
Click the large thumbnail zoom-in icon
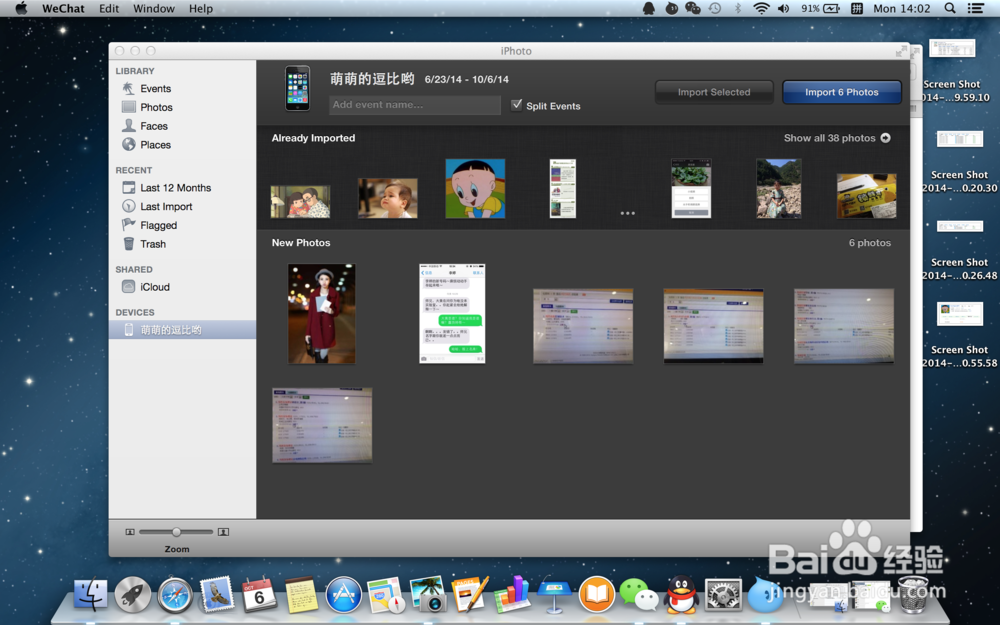pyautogui.click(x=223, y=532)
